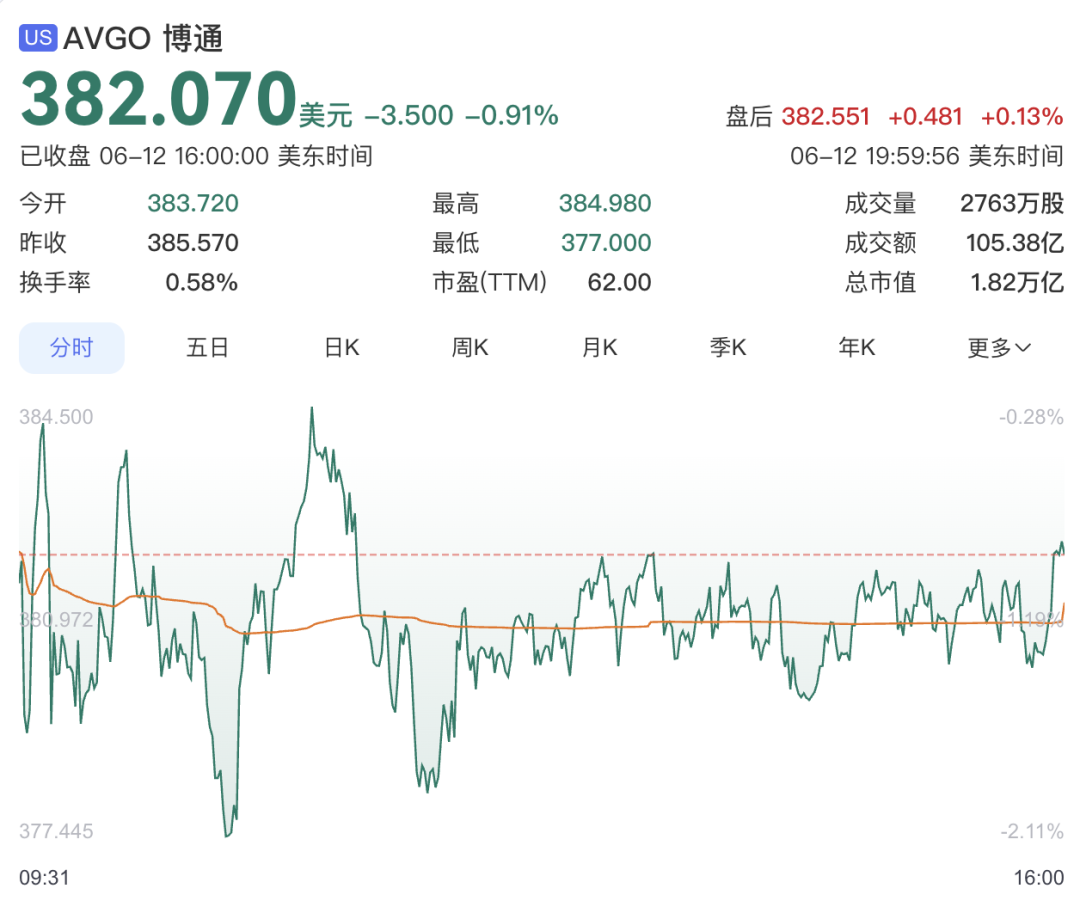
Task: Click the -2.11% chart axis label
Action: 1032,831
